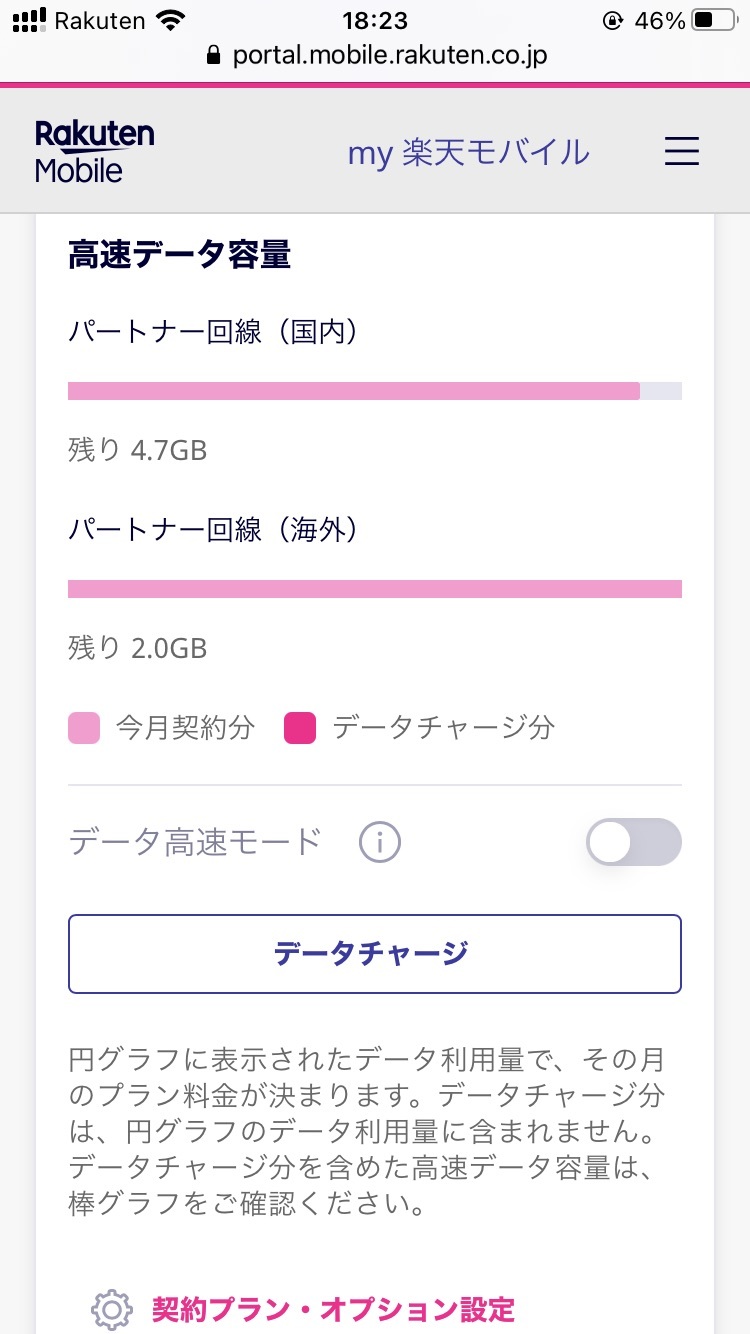This screenshot has height=1334, width=750.
Task: Tap the 今月契約分 light pink swatch
Action: click(84, 728)
